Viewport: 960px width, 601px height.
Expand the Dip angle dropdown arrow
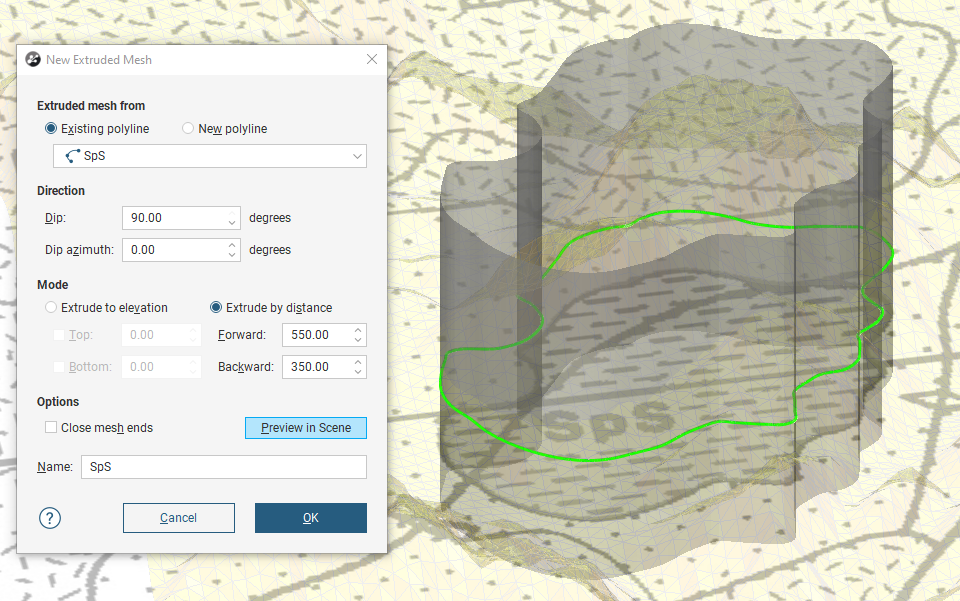pyautogui.click(x=232, y=221)
